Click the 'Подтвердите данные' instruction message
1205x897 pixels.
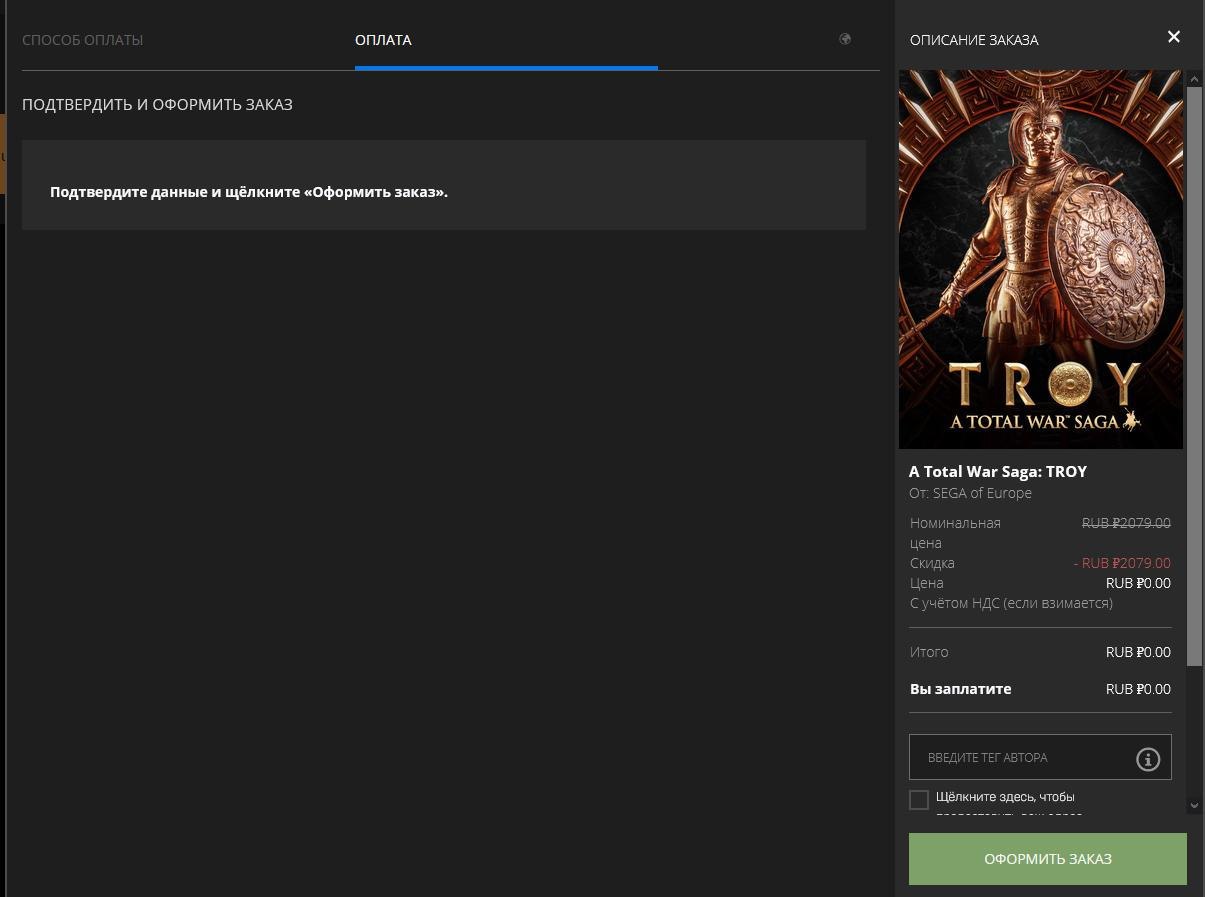click(249, 191)
